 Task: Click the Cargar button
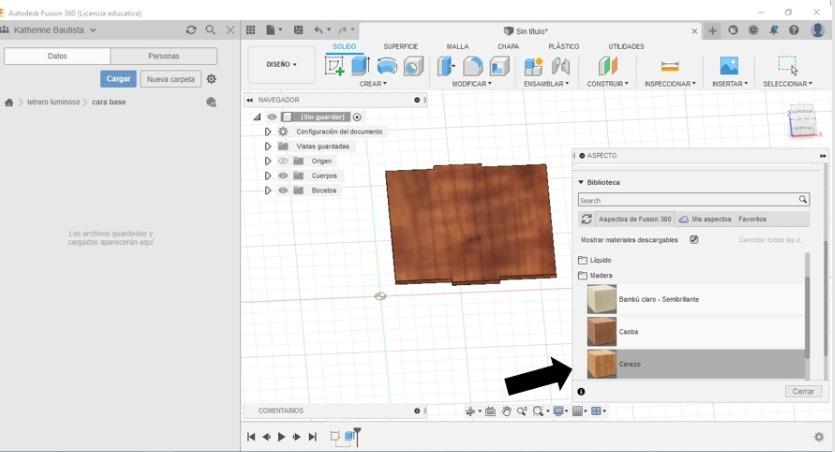(118, 79)
